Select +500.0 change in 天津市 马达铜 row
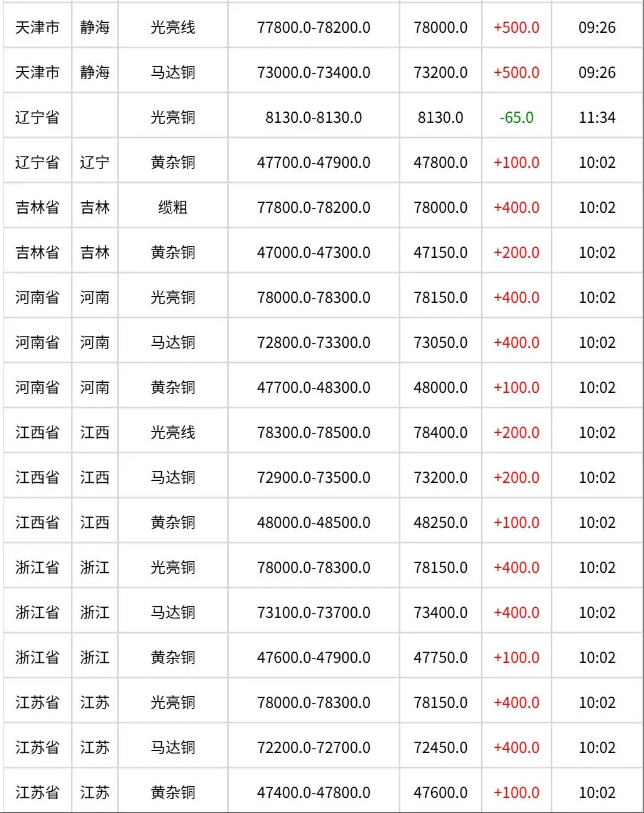 coord(516,72)
